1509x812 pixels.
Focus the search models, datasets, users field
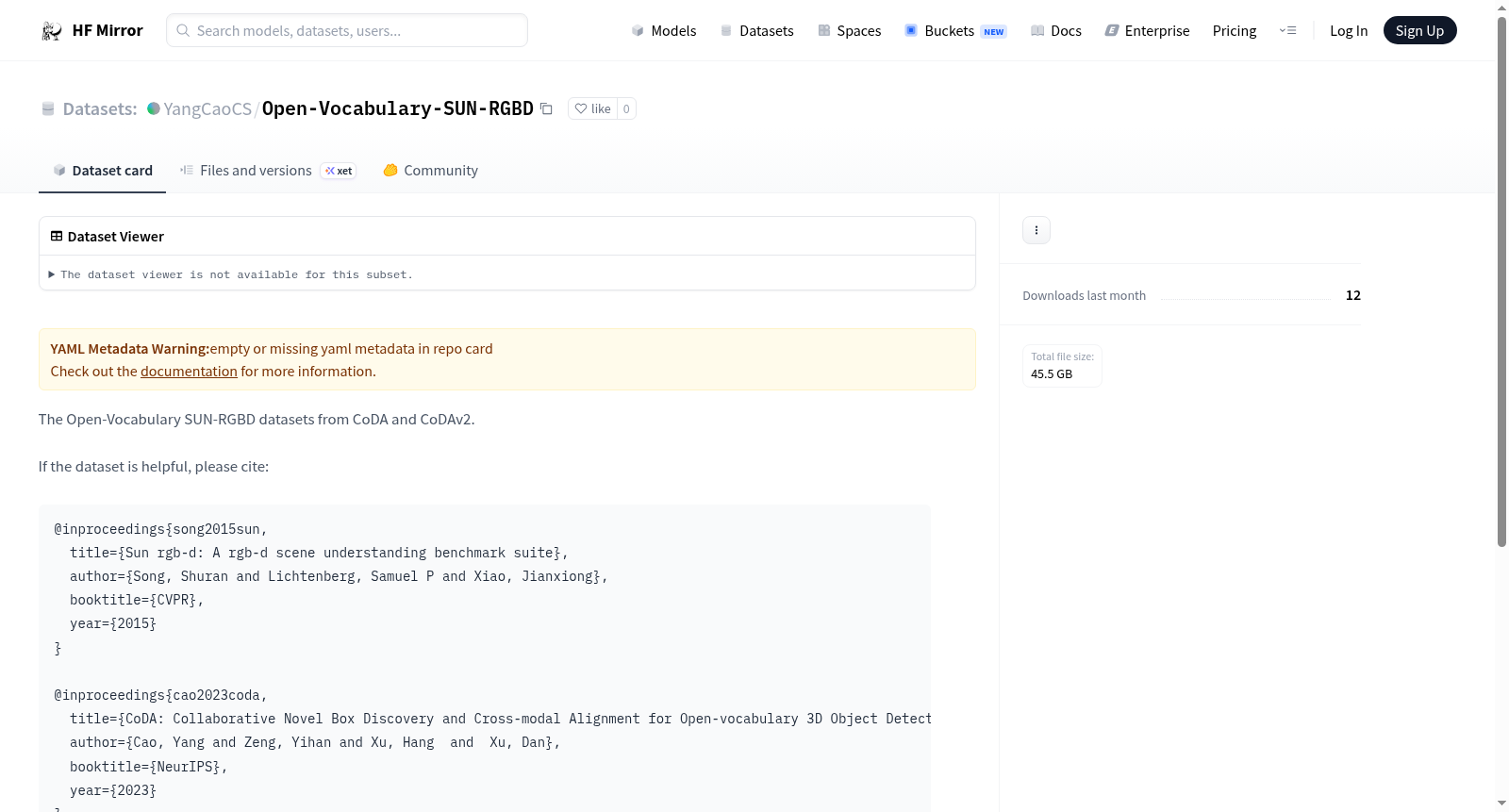click(347, 30)
